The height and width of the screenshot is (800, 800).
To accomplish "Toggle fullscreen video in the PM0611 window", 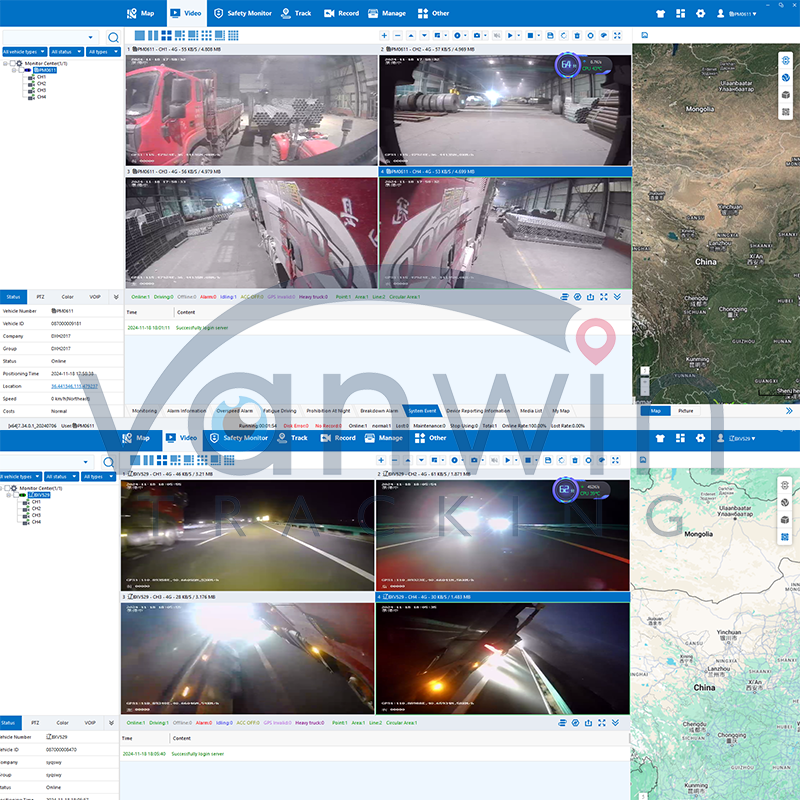I will (x=617, y=35).
